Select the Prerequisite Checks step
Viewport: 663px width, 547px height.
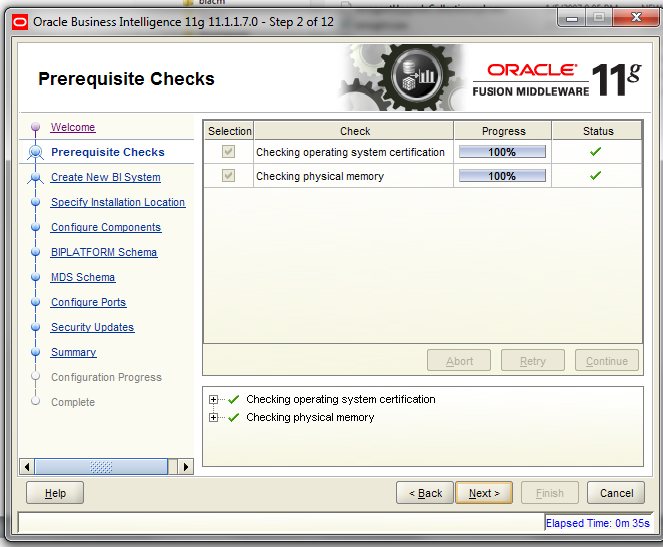pyautogui.click(x=108, y=152)
